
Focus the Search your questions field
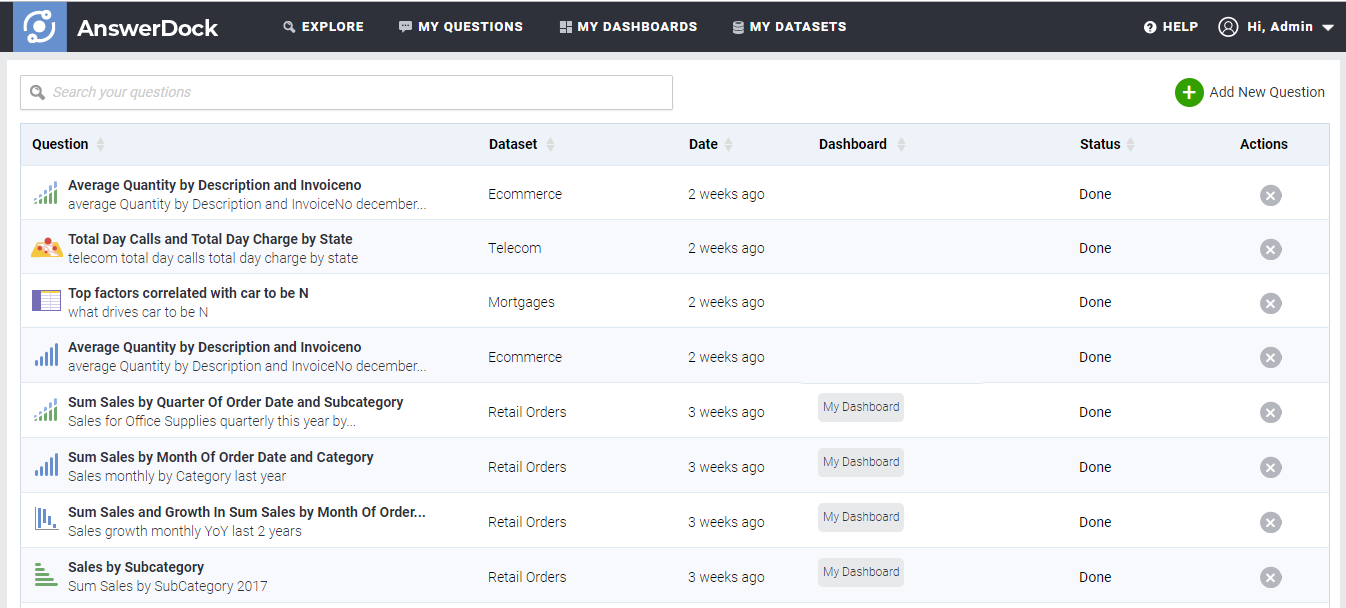tap(346, 92)
